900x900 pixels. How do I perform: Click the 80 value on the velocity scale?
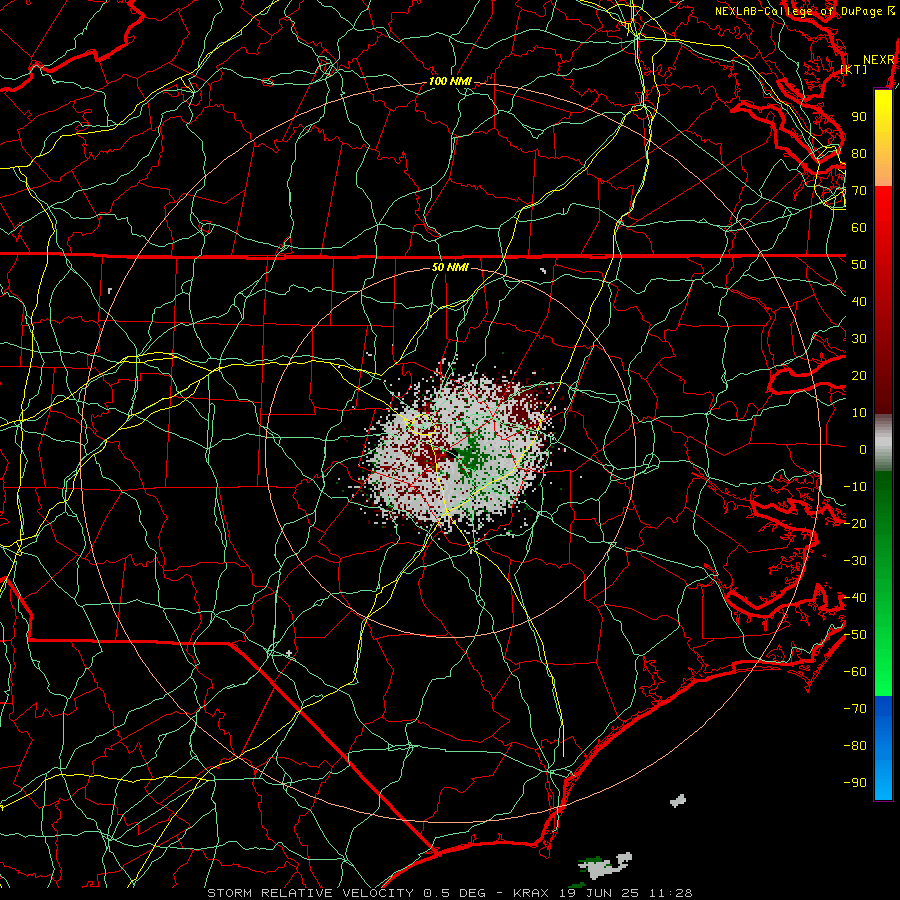[859, 154]
